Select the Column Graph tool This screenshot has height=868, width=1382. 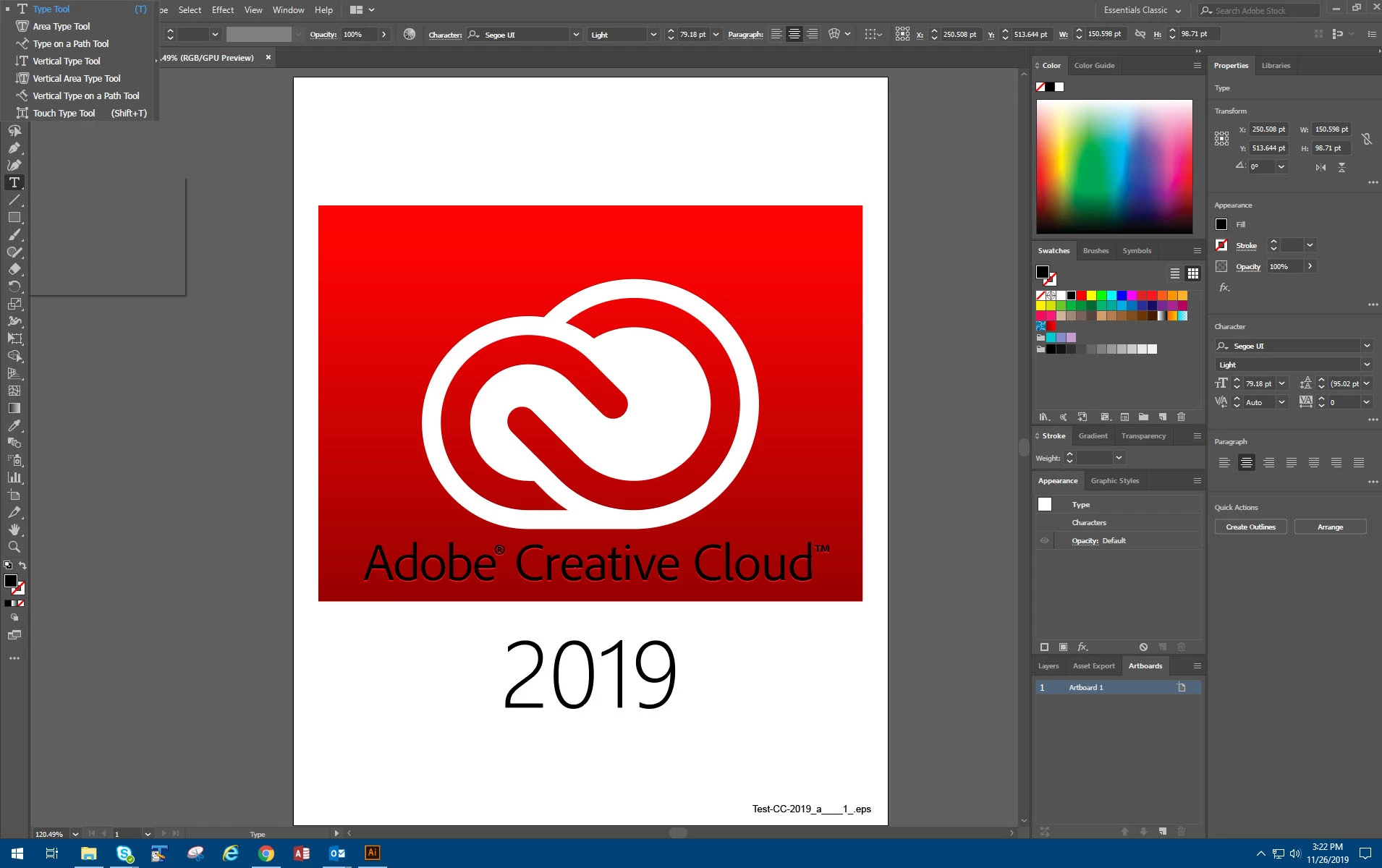14,478
